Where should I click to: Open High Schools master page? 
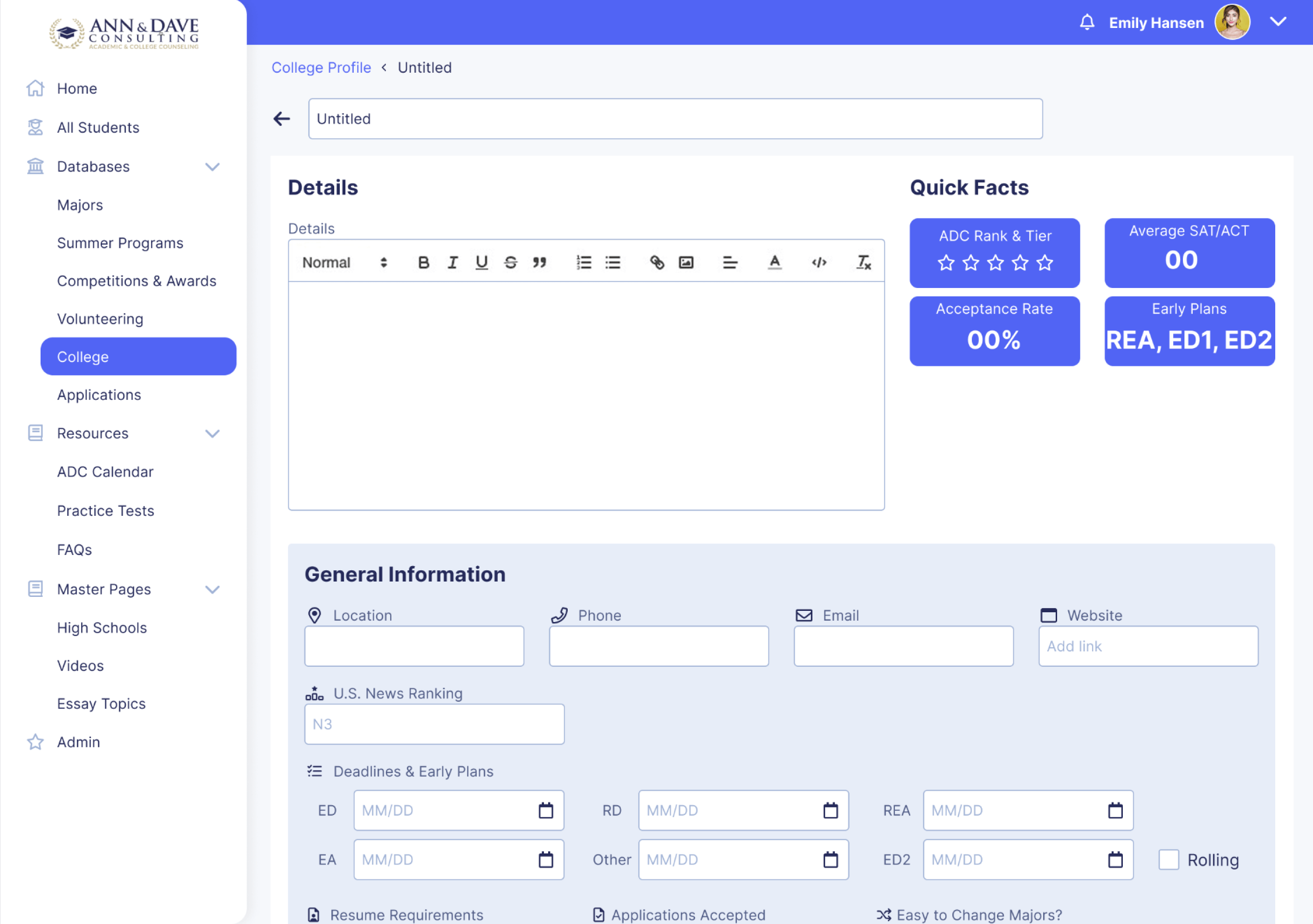(x=102, y=629)
